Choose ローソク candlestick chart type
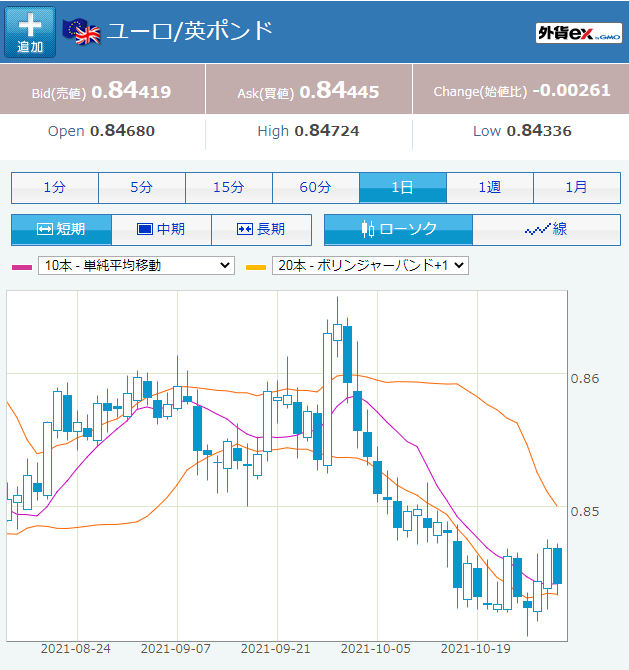 pos(398,229)
